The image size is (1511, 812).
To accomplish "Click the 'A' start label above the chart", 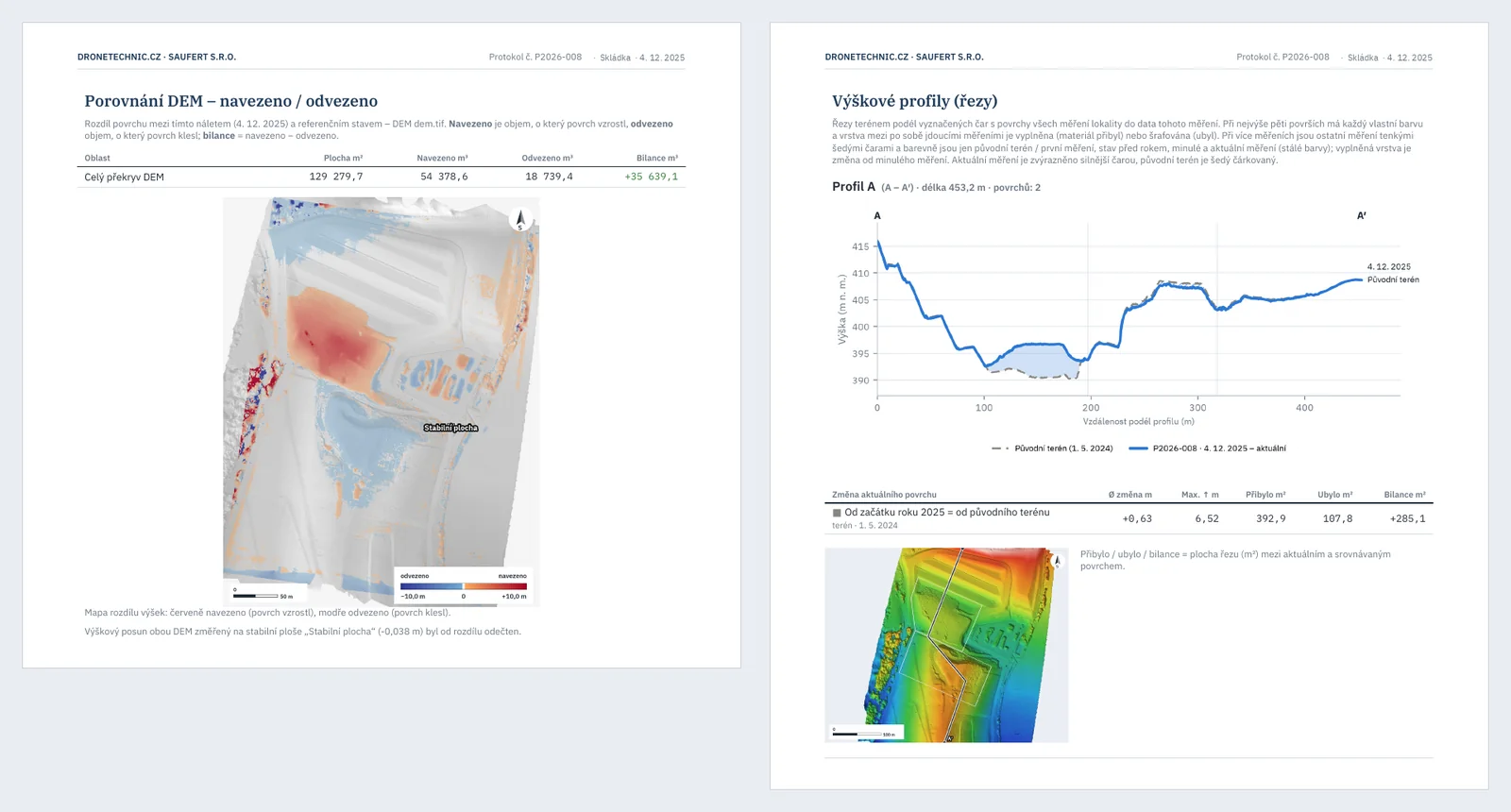I will (x=877, y=215).
